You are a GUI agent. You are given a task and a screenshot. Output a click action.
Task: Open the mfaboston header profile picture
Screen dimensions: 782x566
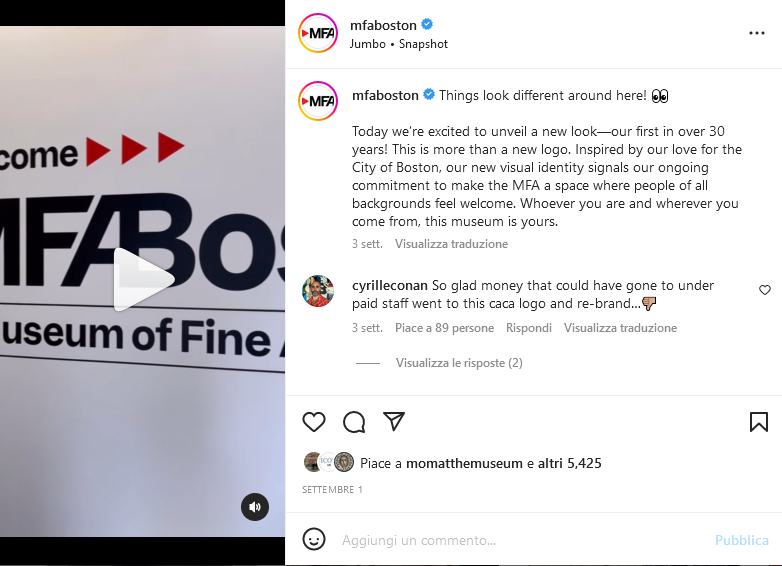(x=318, y=33)
